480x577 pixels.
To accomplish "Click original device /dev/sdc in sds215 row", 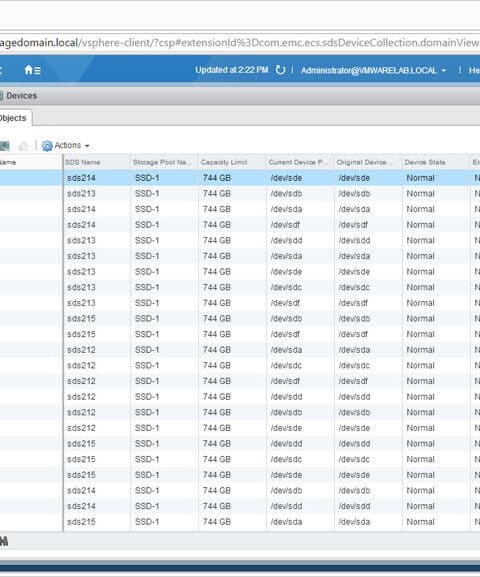I will coord(354,460).
